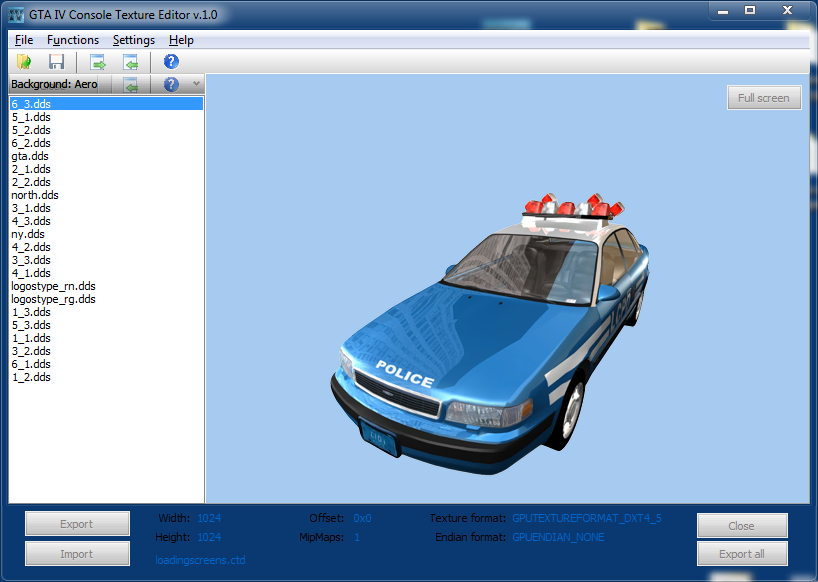Click the Close button in bottom panel

(x=742, y=526)
